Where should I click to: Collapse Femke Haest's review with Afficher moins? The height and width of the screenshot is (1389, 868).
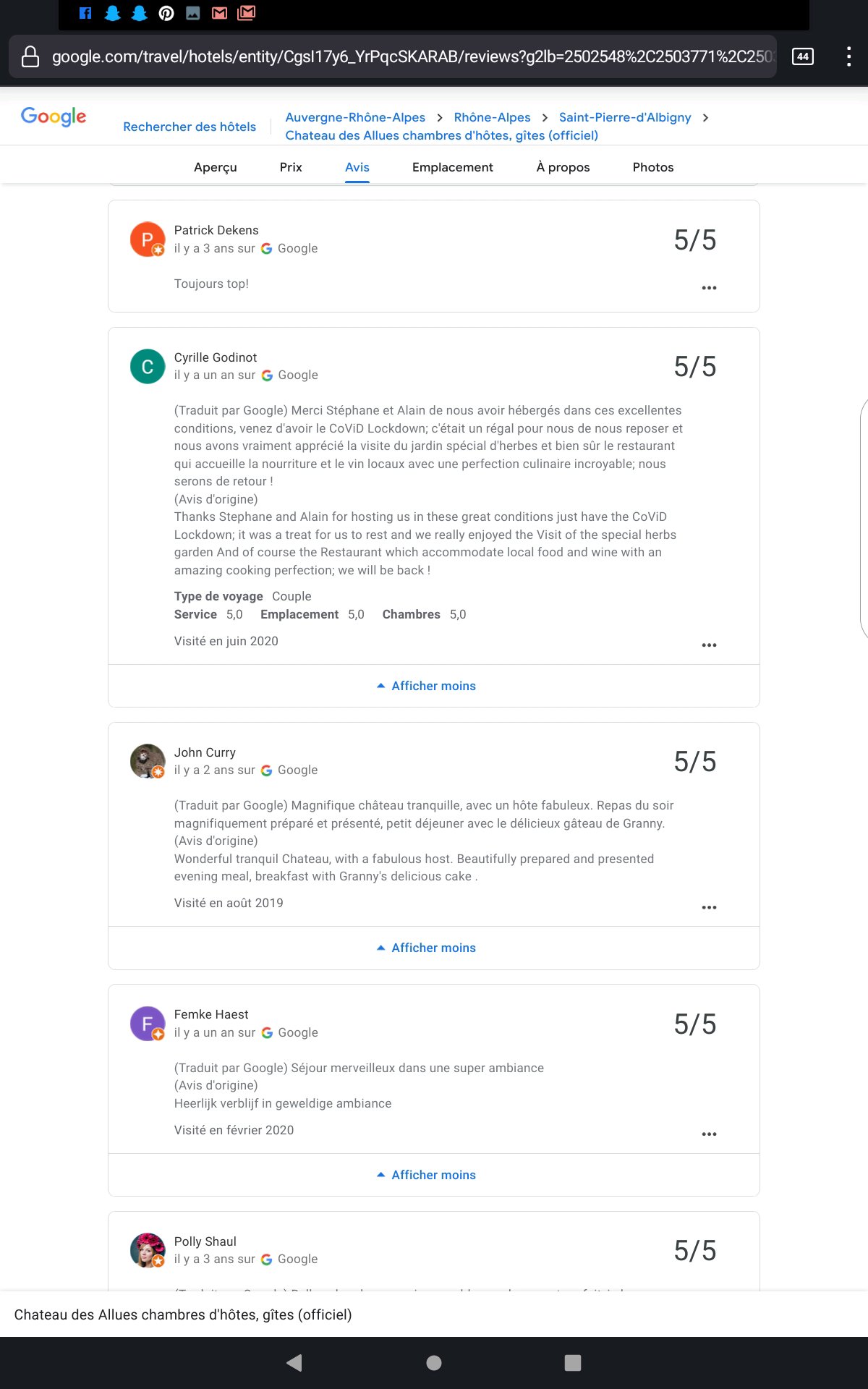pyautogui.click(x=427, y=1175)
